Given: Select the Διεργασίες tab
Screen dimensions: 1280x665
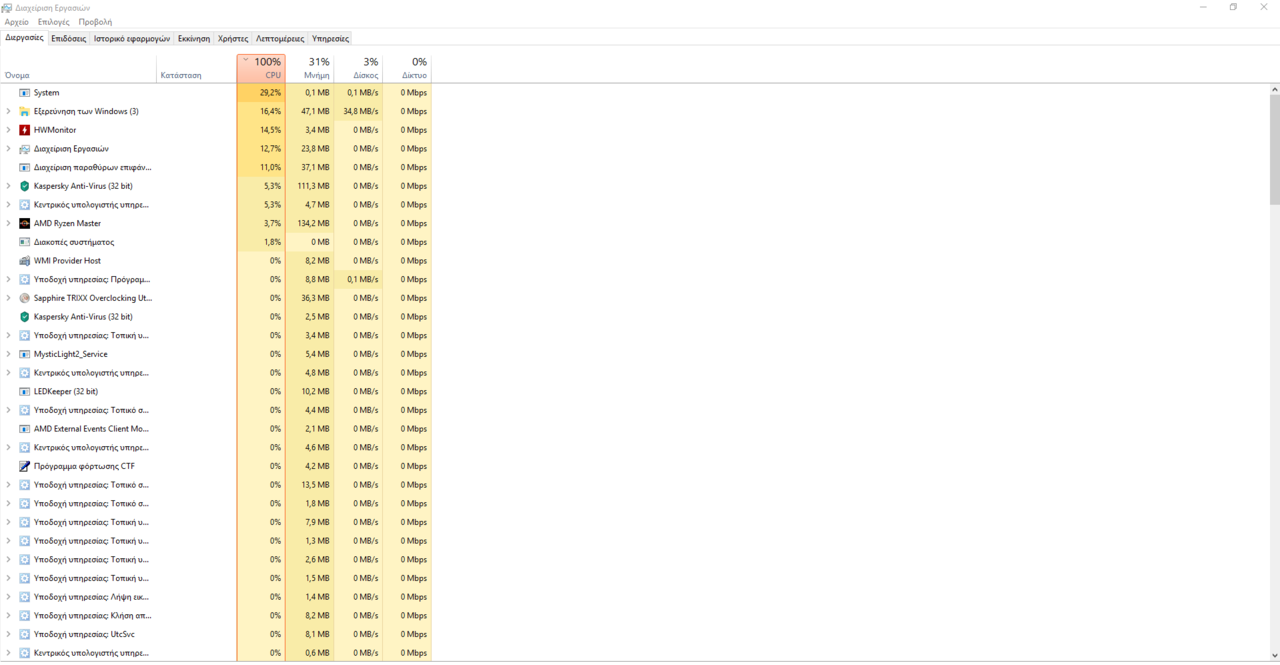Looking at the screenshot, I should tap(24, 38).
